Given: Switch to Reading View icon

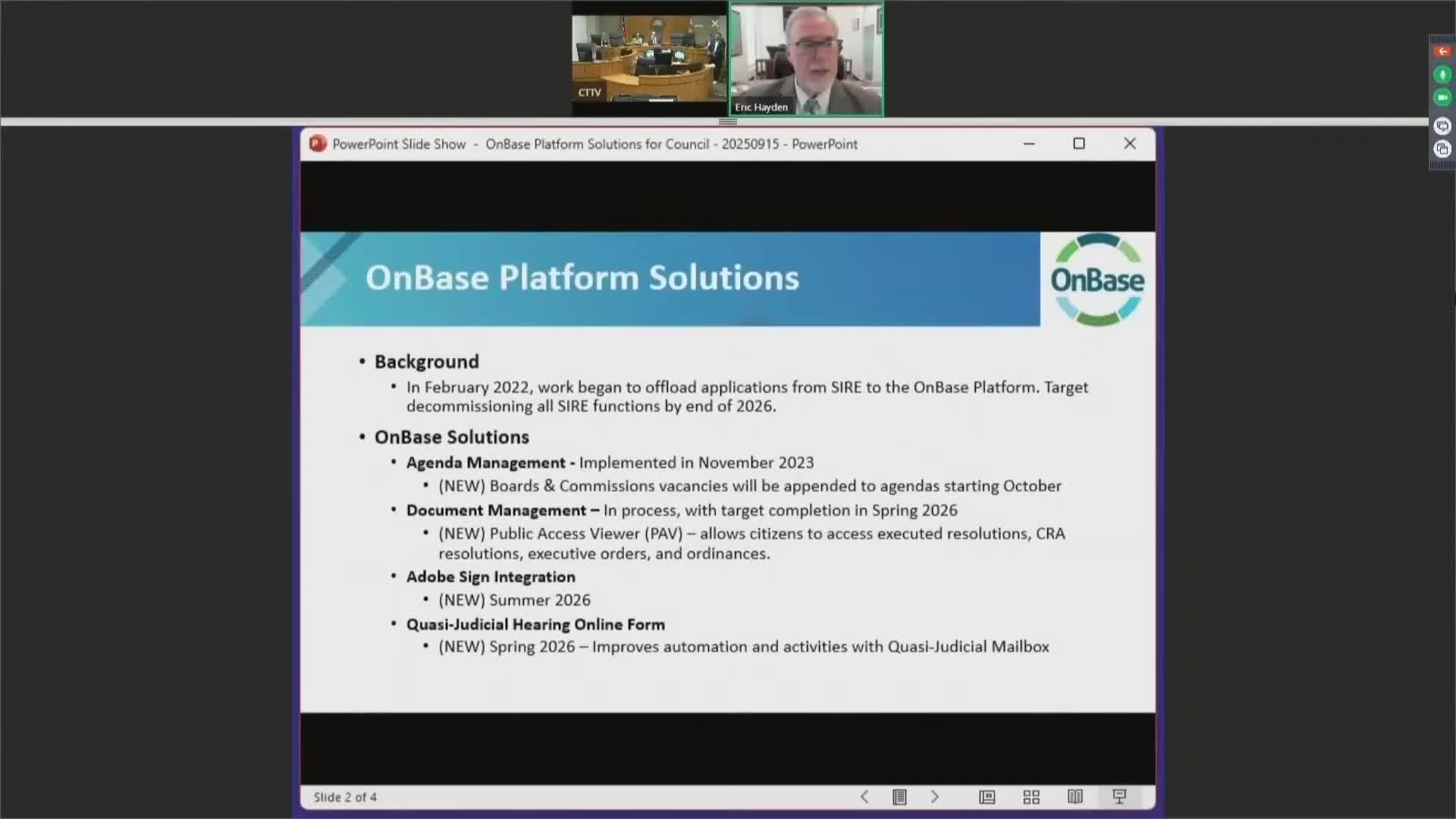Looking at the screenshot, I should pyautogui.click(x=1075, y=797).
